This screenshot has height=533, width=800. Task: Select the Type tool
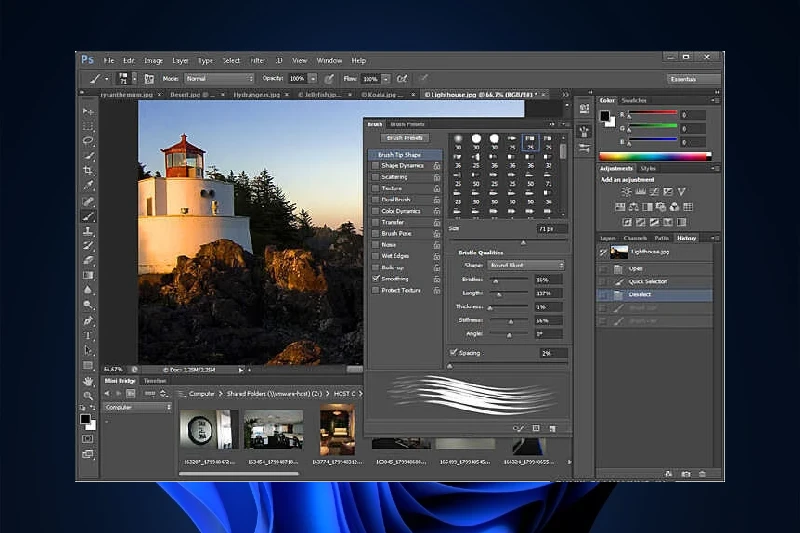88,335
